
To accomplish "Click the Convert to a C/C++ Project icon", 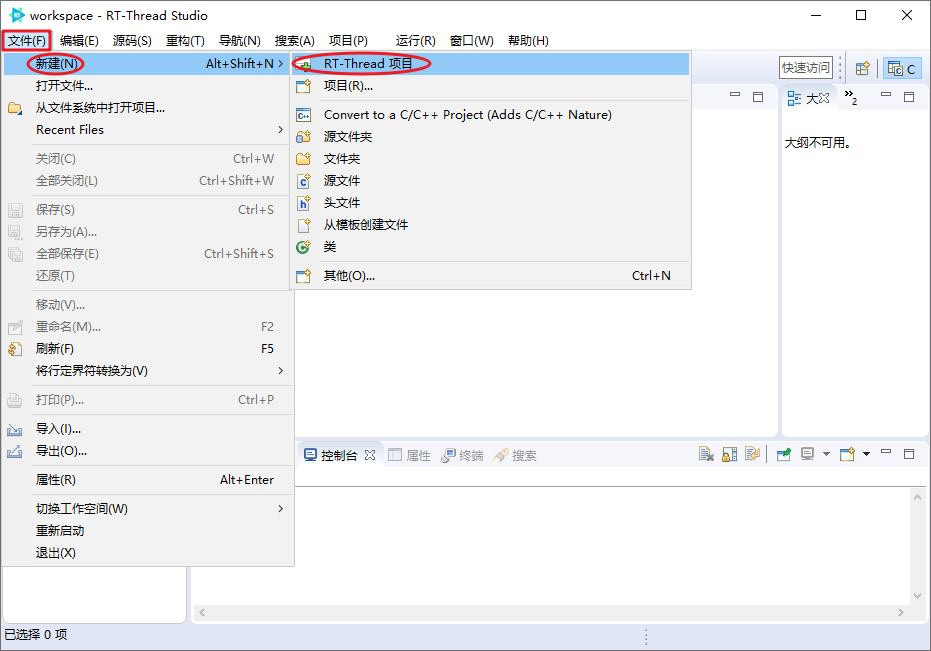I will click(303, 115).
